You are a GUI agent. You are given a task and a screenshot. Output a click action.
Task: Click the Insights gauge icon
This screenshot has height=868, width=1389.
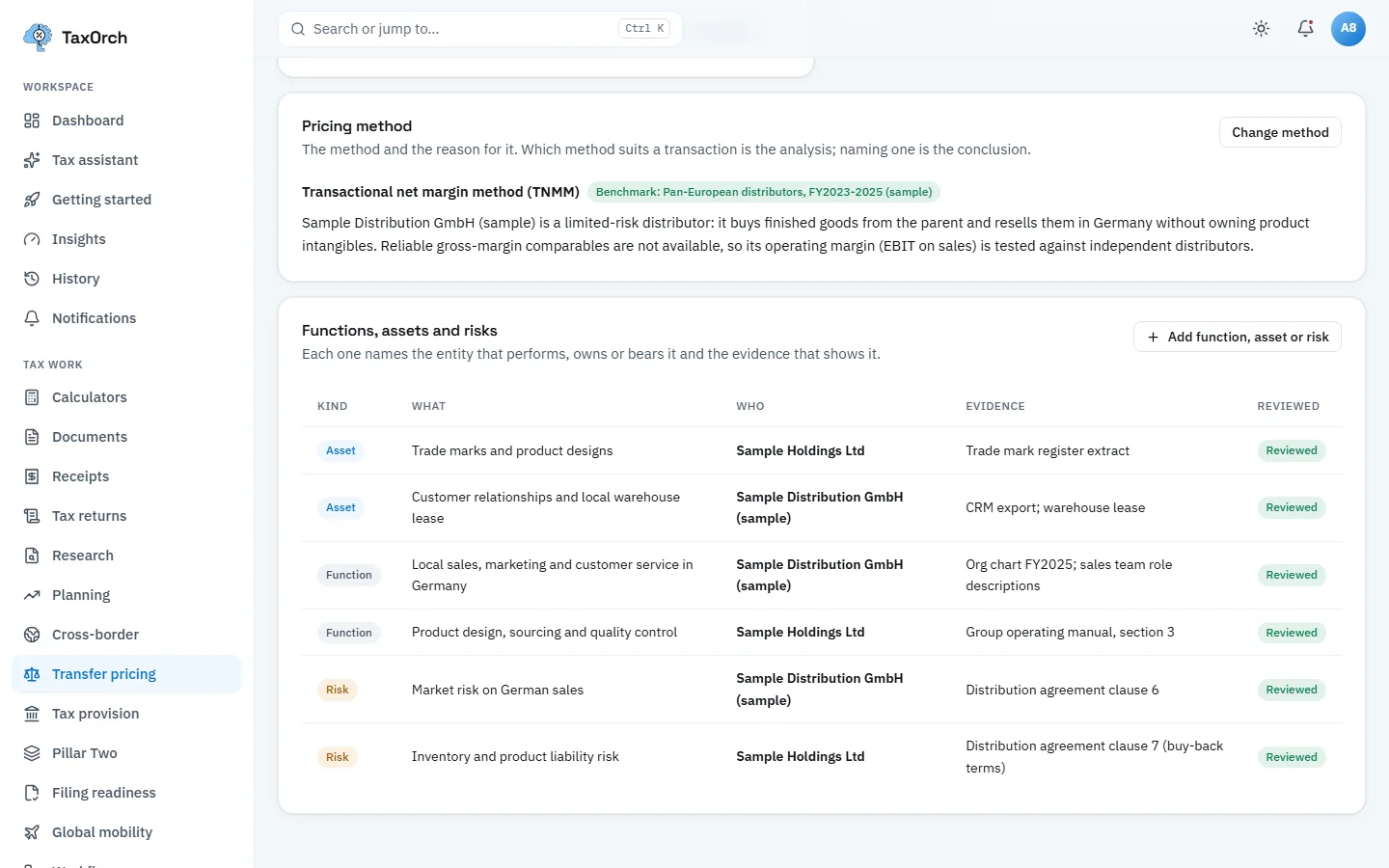[x=32, y=239]
